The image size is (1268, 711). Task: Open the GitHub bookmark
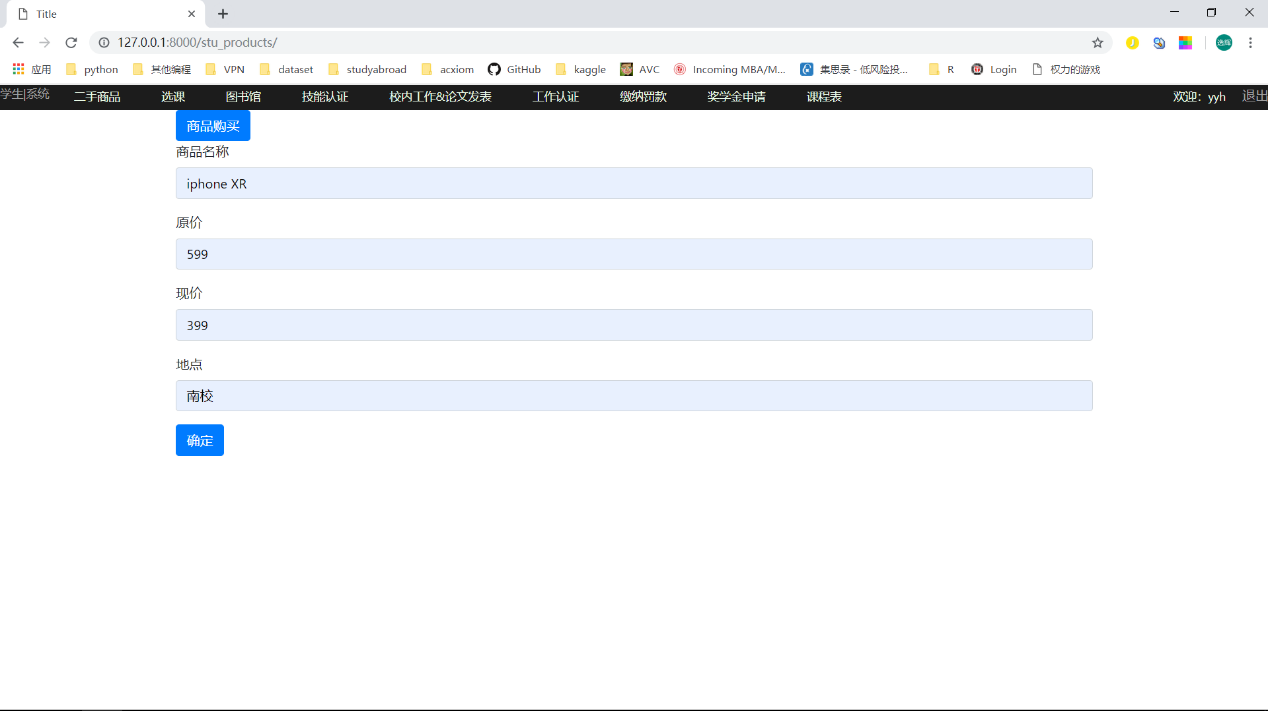coord(514,69)
